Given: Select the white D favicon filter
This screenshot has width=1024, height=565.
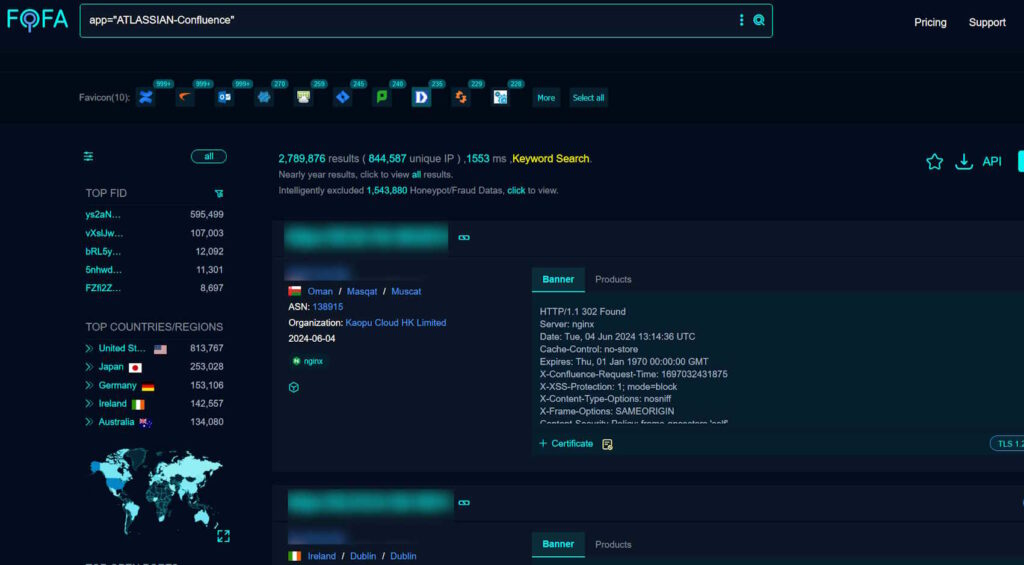Looking at the screenshot, I should 421,97.
